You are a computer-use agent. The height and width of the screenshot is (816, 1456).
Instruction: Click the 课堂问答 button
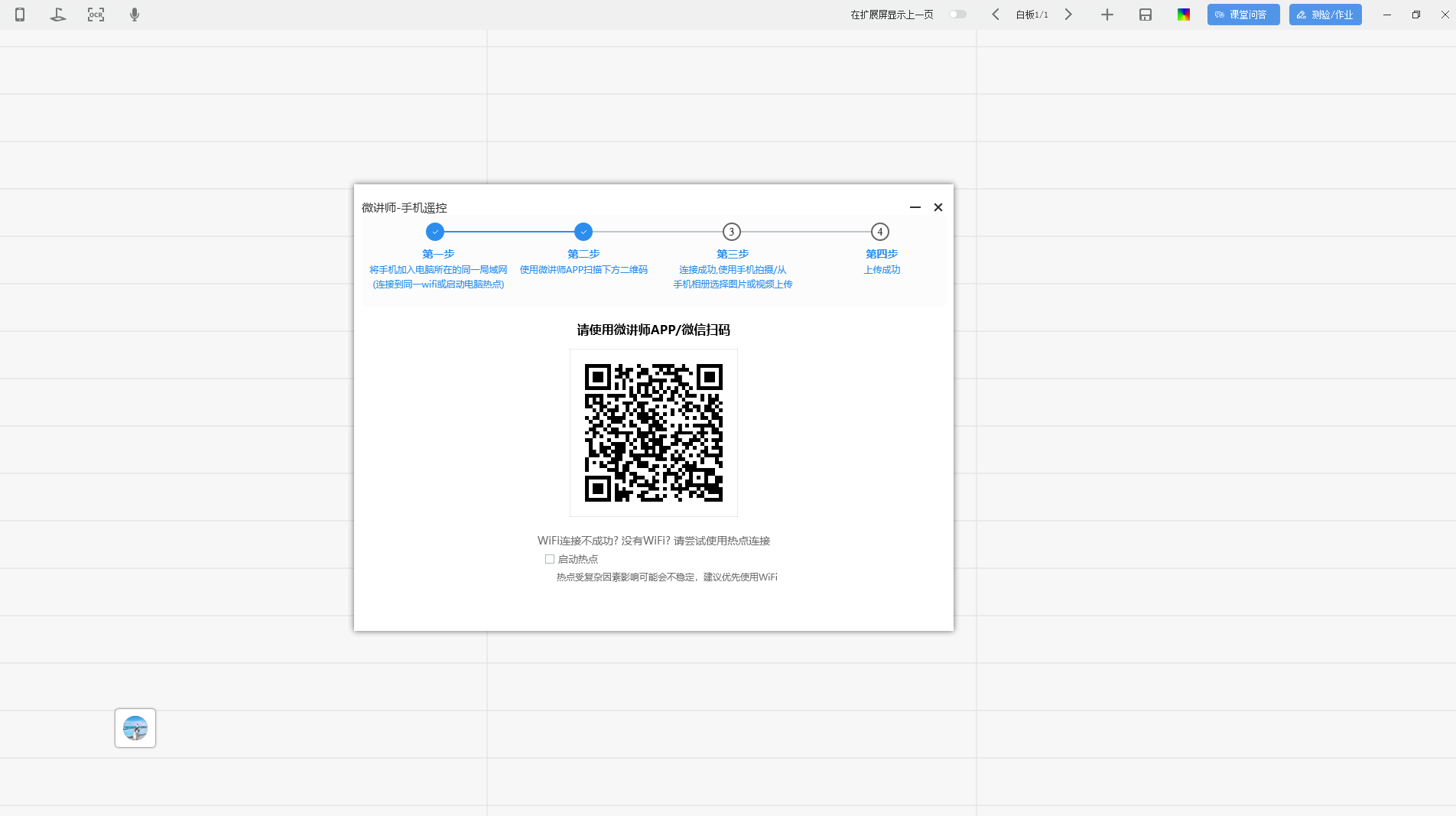pyautogui.click(x=1243, y=15)
